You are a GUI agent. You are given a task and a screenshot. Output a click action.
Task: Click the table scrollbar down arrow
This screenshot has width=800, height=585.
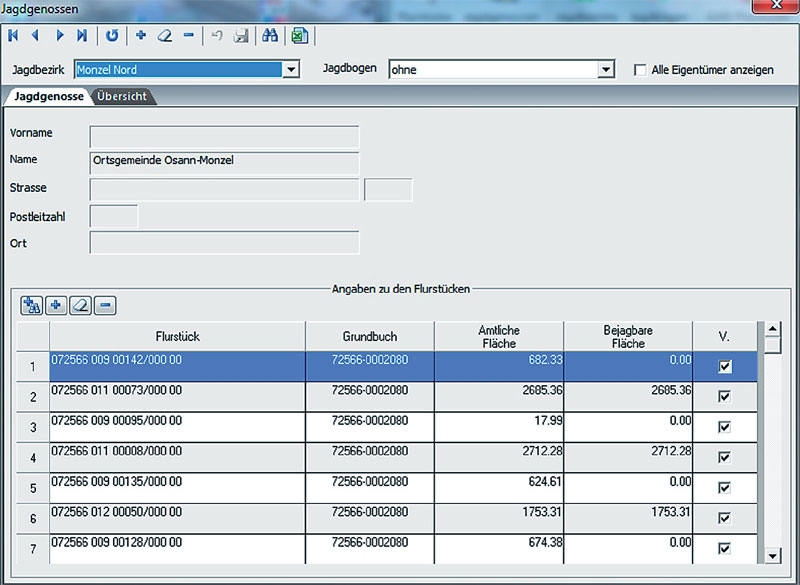pyautogui.click(x=773, y=556)
